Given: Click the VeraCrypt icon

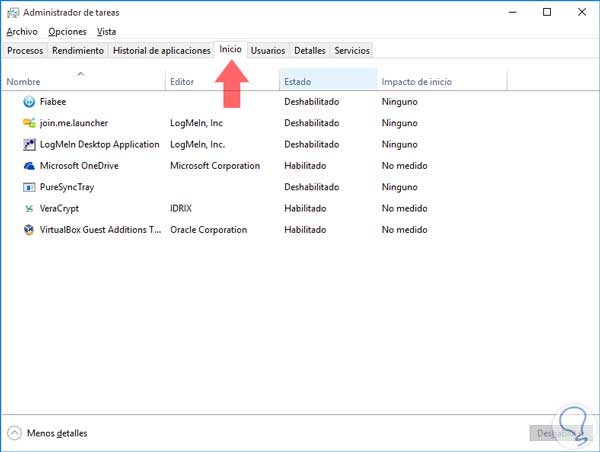Looking at the screenshot, I should (x=29, y=209).
